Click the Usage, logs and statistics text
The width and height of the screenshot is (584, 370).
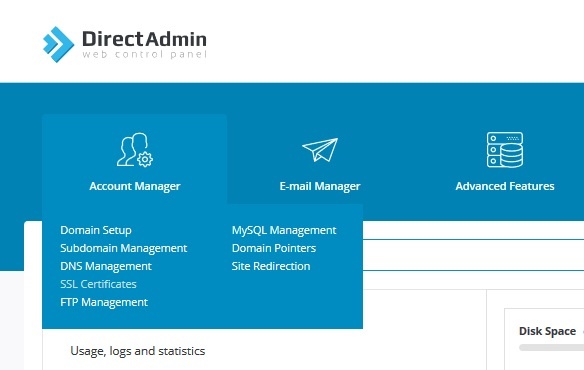click(137, 351)
